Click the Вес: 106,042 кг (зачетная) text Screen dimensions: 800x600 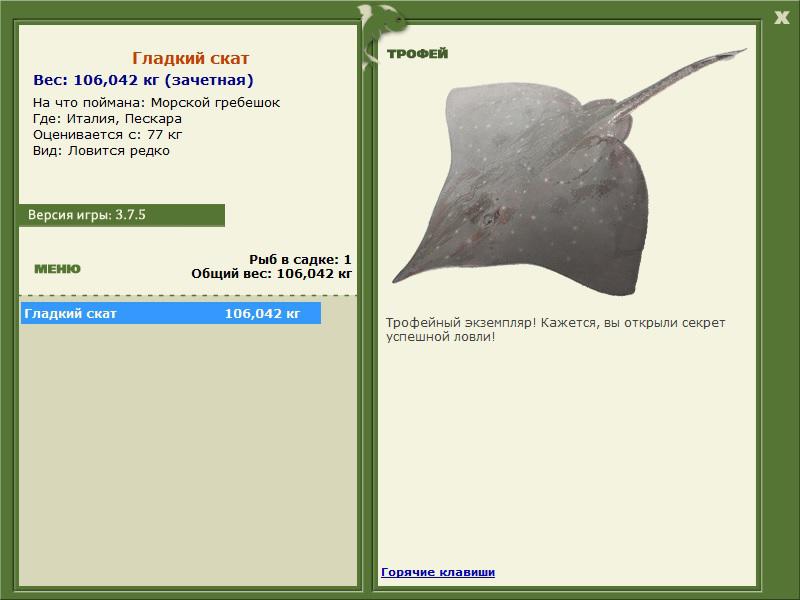143,80
